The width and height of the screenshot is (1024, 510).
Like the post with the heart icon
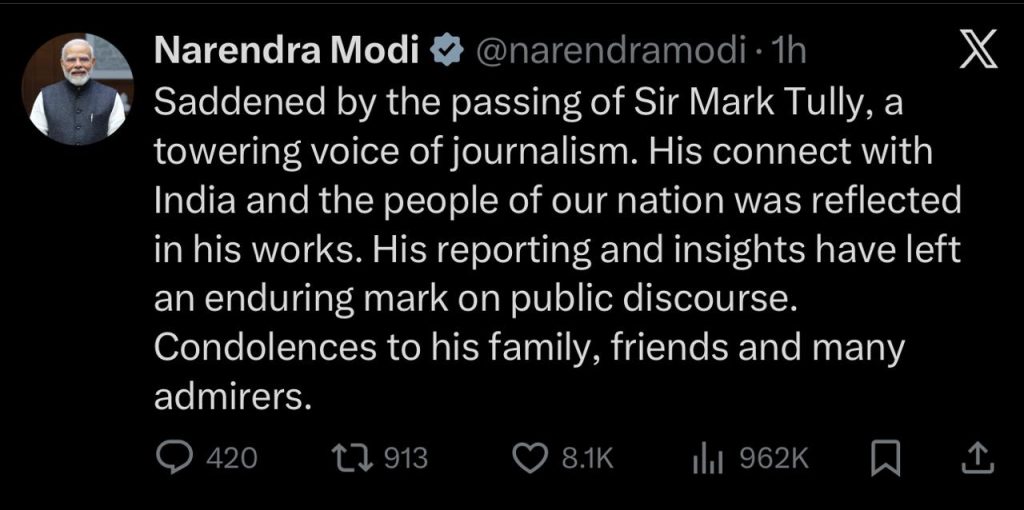pos(527,458)
